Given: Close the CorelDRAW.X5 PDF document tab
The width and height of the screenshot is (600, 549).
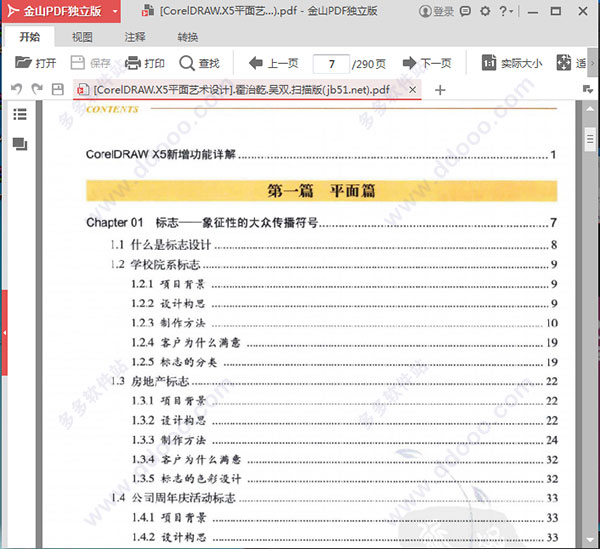Looking at the screenshot, I should coord(412,90).
